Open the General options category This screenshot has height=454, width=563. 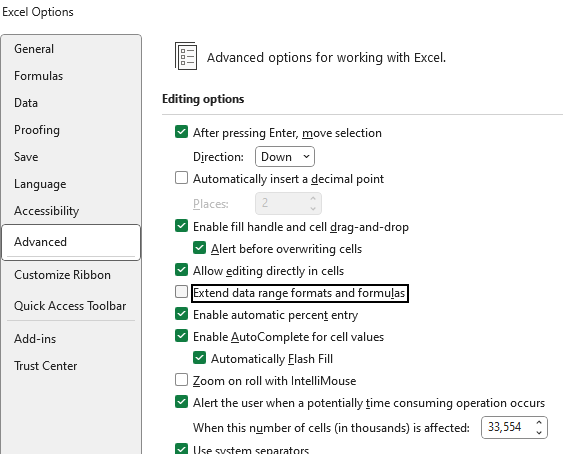pyautogui.click(x=34, y=49)
